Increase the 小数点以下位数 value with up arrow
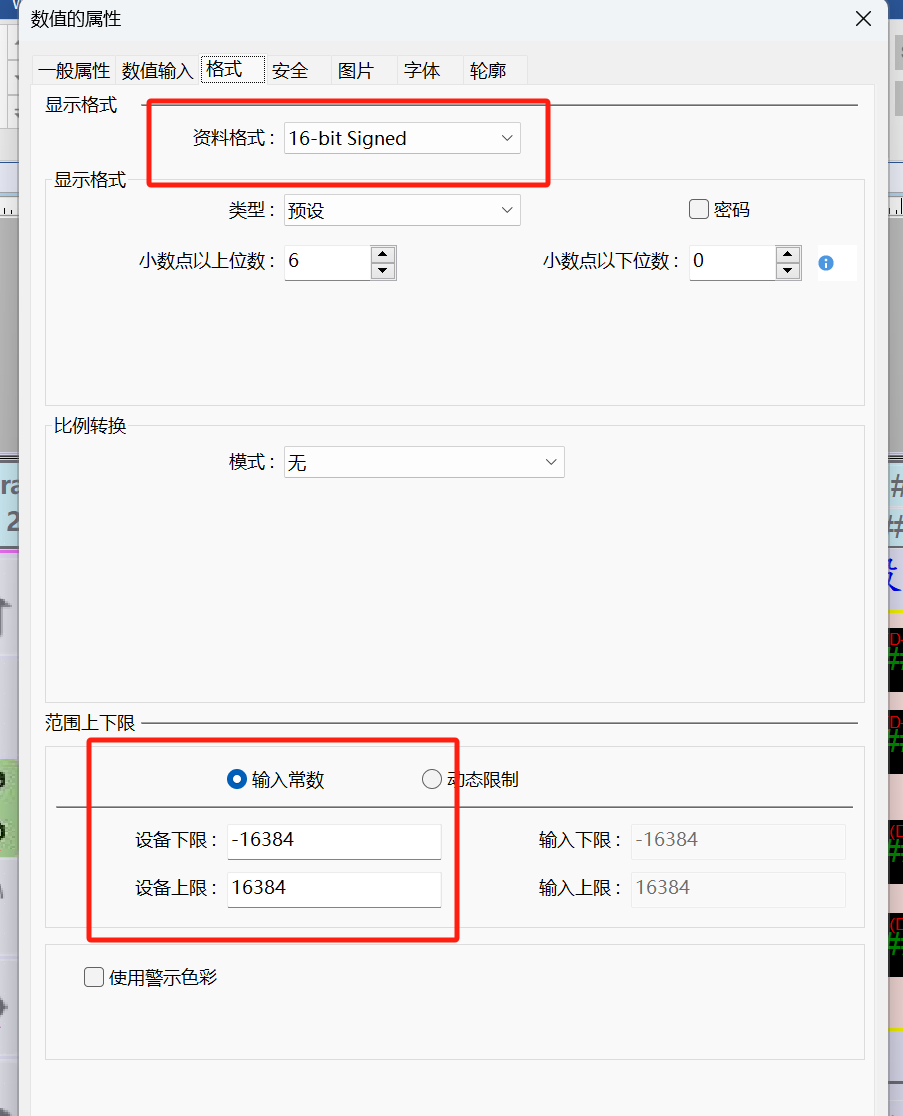This screenshot has height=1116, width=903. 788,254
